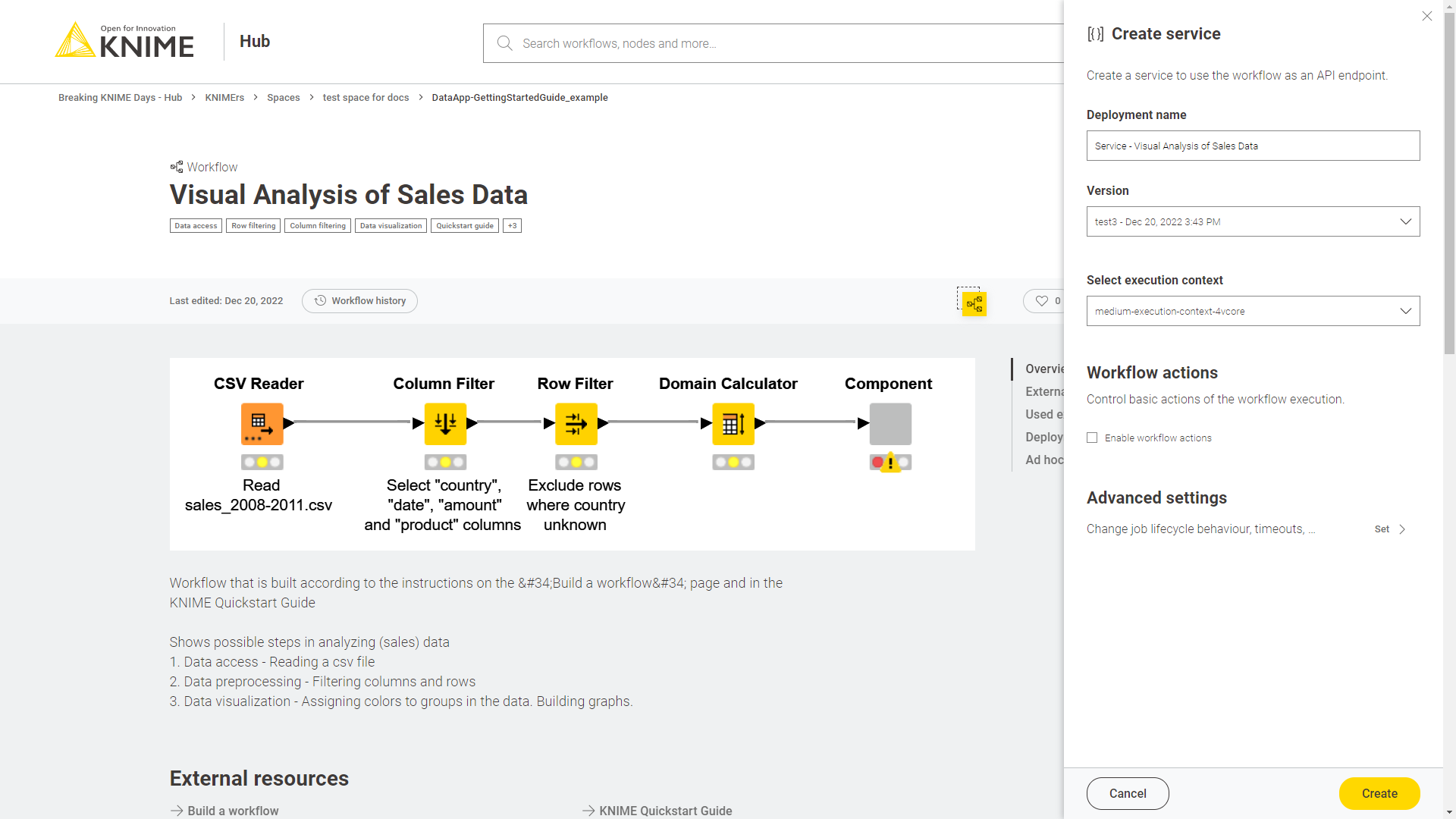Click the CSV Reader node icon
The image size is (1456, 819).
coord(262,424)
